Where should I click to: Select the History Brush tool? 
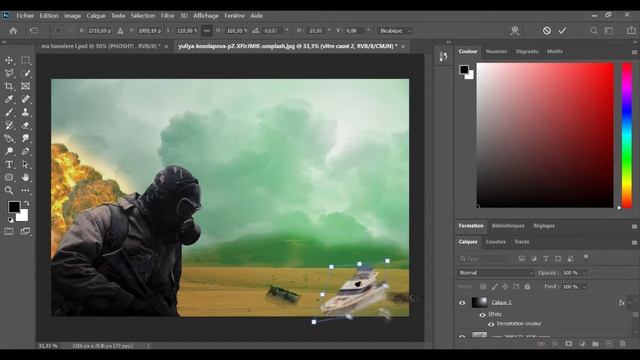click(x=9, y=125)
